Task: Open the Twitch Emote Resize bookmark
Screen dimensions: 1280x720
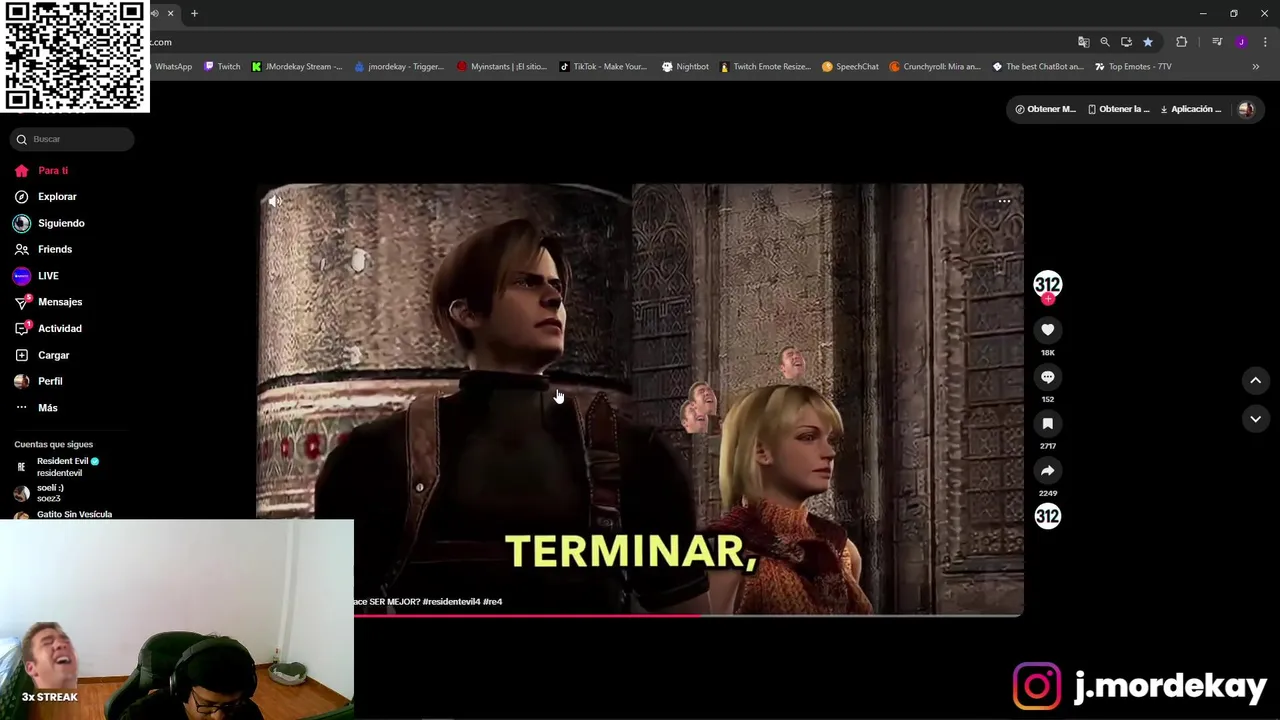Action: pyautogui.click(x=765, y=67)
